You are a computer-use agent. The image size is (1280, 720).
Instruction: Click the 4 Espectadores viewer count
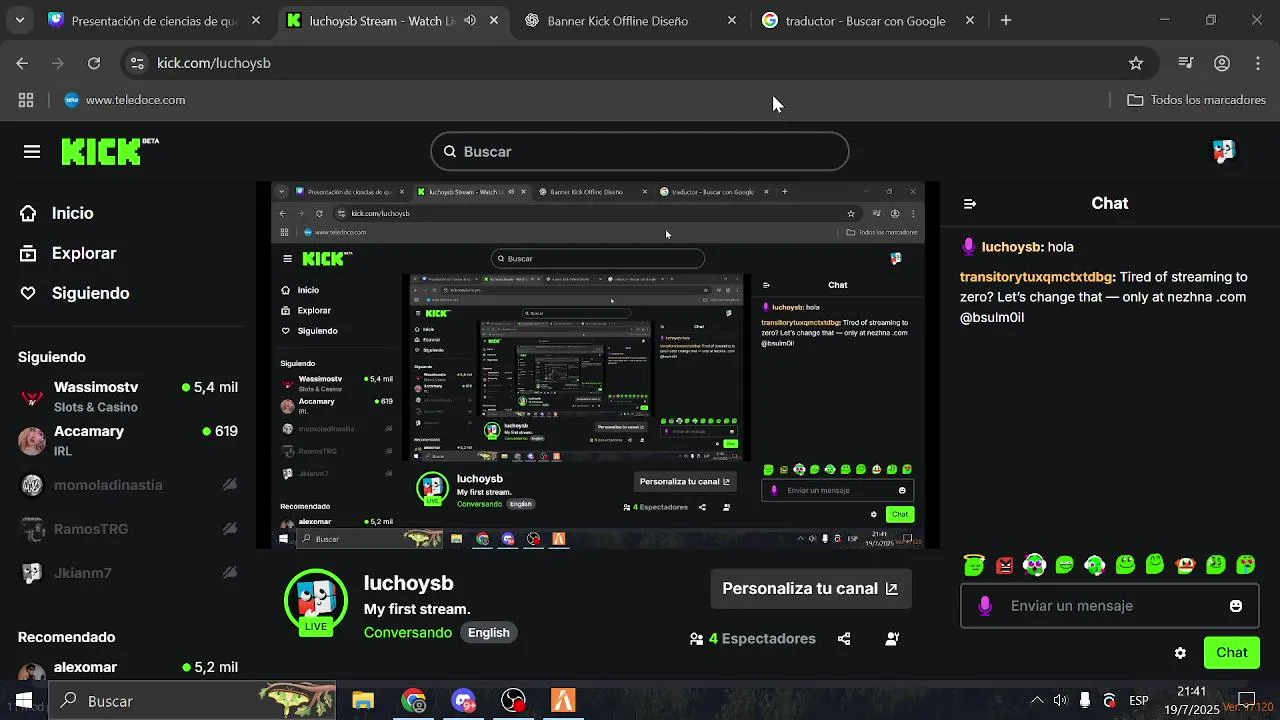(x=752, y=639)
